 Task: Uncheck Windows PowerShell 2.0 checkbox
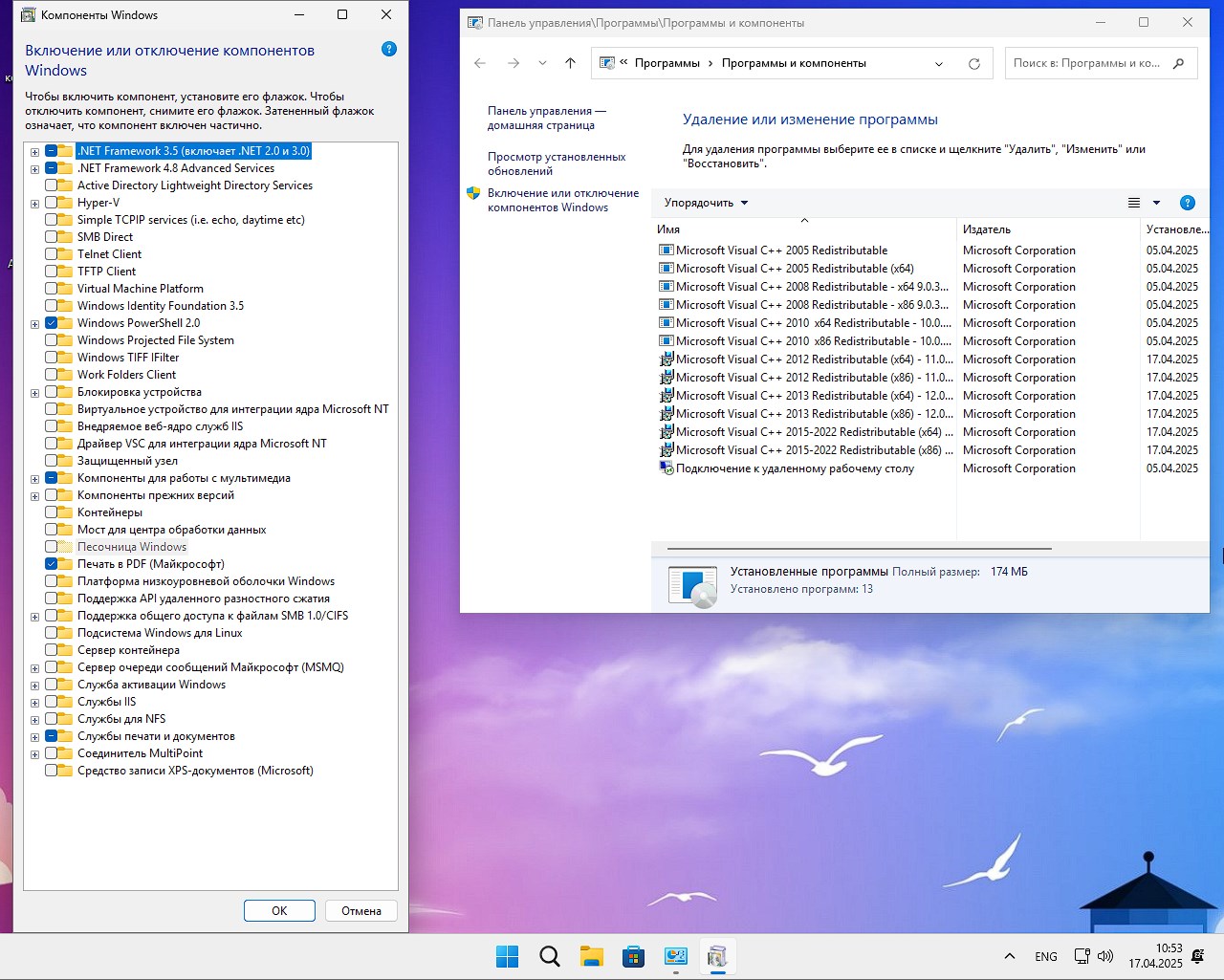coord(51,323)
